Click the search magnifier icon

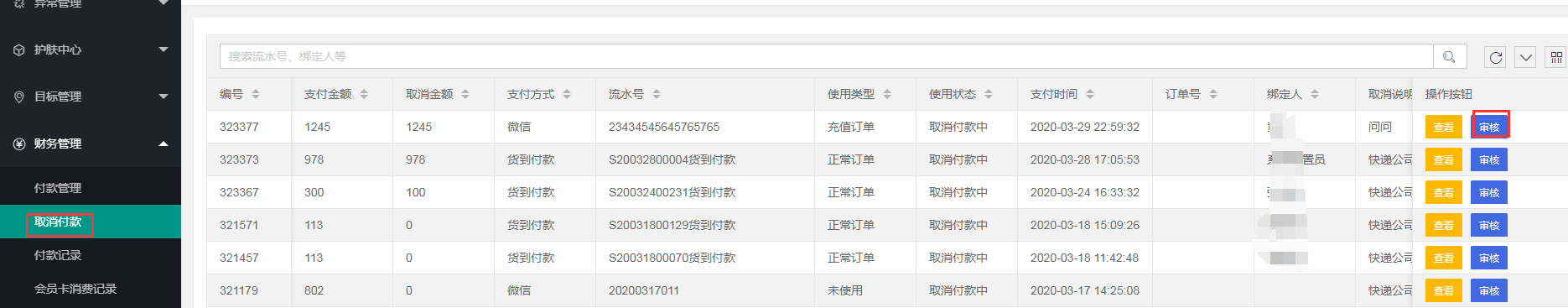(x=1449, y=56)
